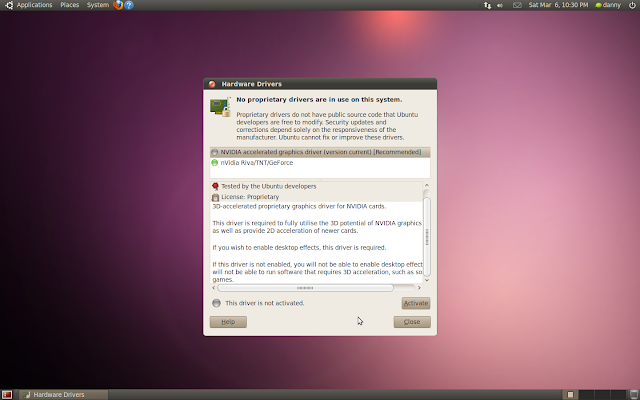Click the Activate button
640x400 pixels.
416,303
